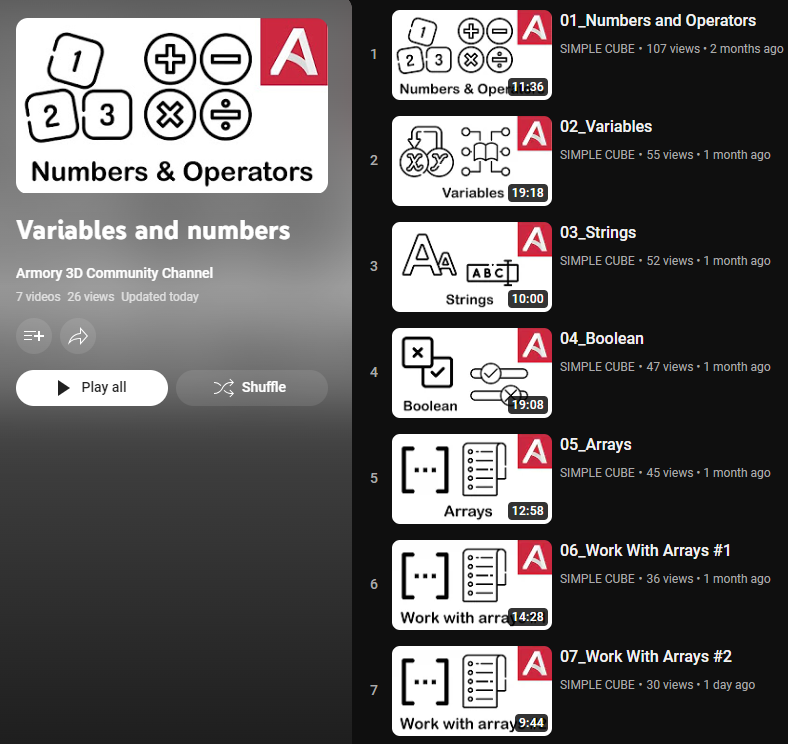Open the Work With Arrays #2 thumbnail
The width and height of the screenshot is (788, 744).
click(x=472, y=691)
